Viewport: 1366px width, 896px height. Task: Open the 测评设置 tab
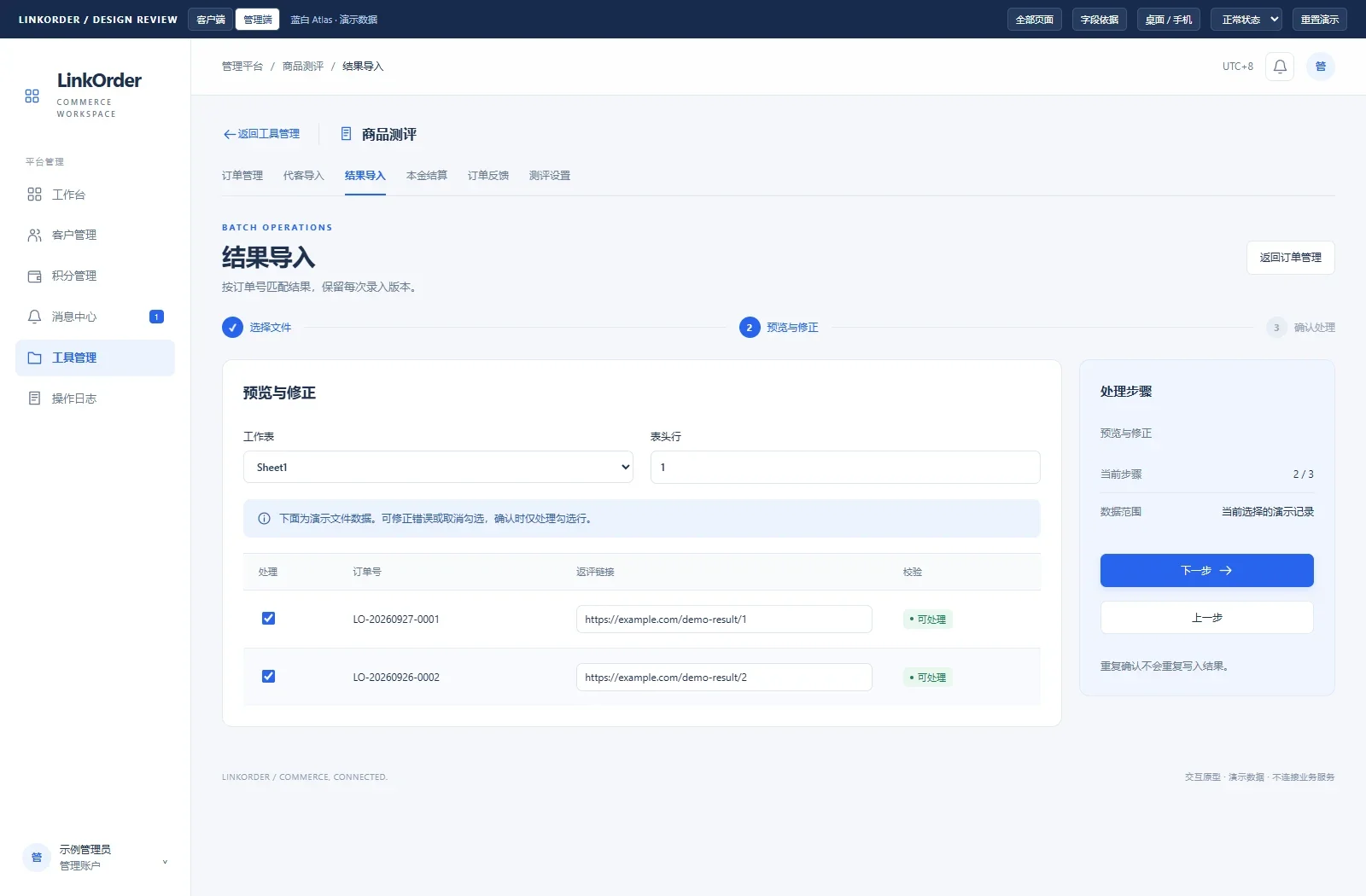coord(550,176)
